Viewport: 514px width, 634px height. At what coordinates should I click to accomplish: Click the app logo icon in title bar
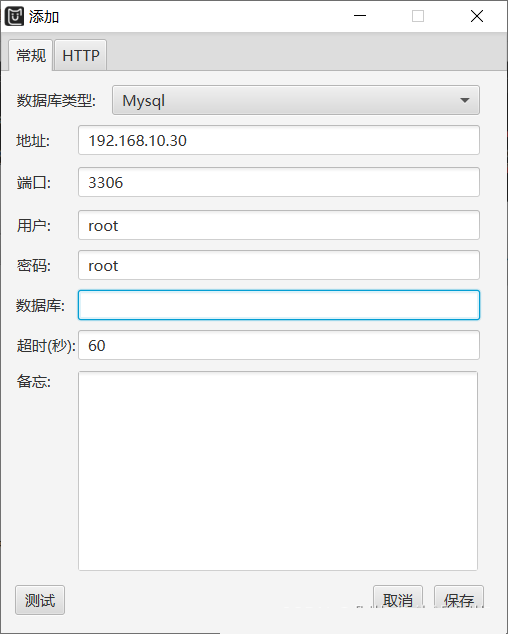tap(15, 17)
